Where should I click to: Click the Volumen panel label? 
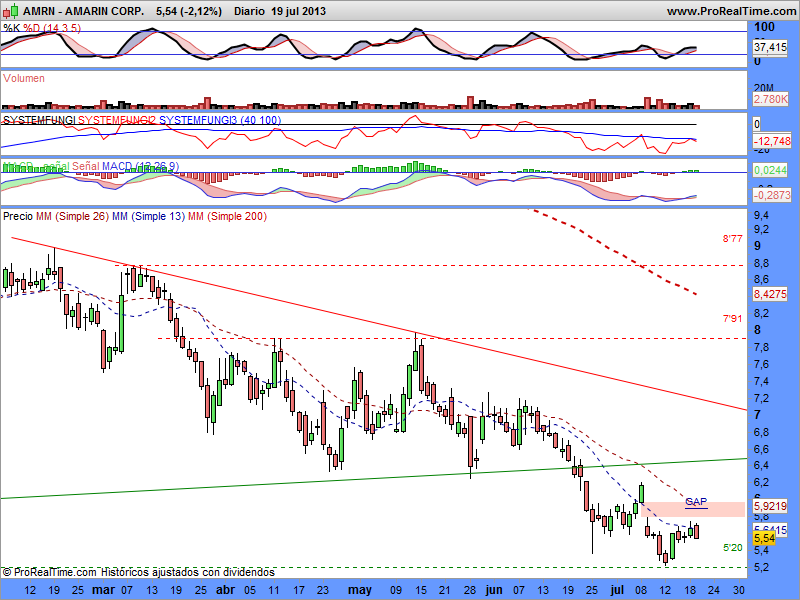tap(23, 78)
